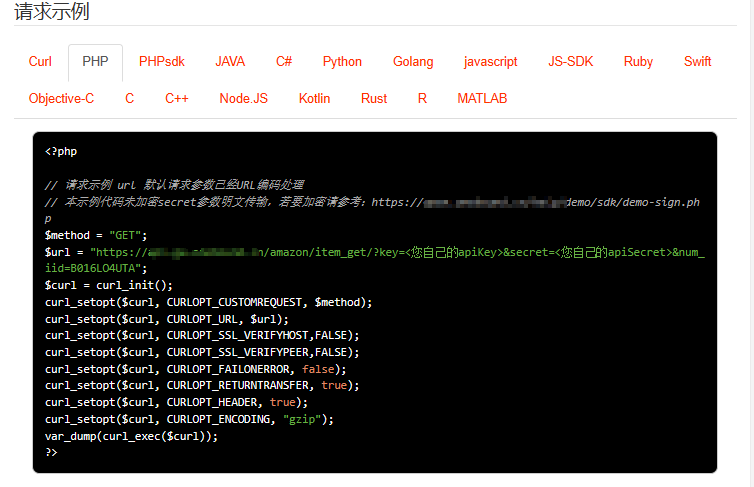Open the C++ example tab
The image size is (754, 487).
click(x=176, y=99)
